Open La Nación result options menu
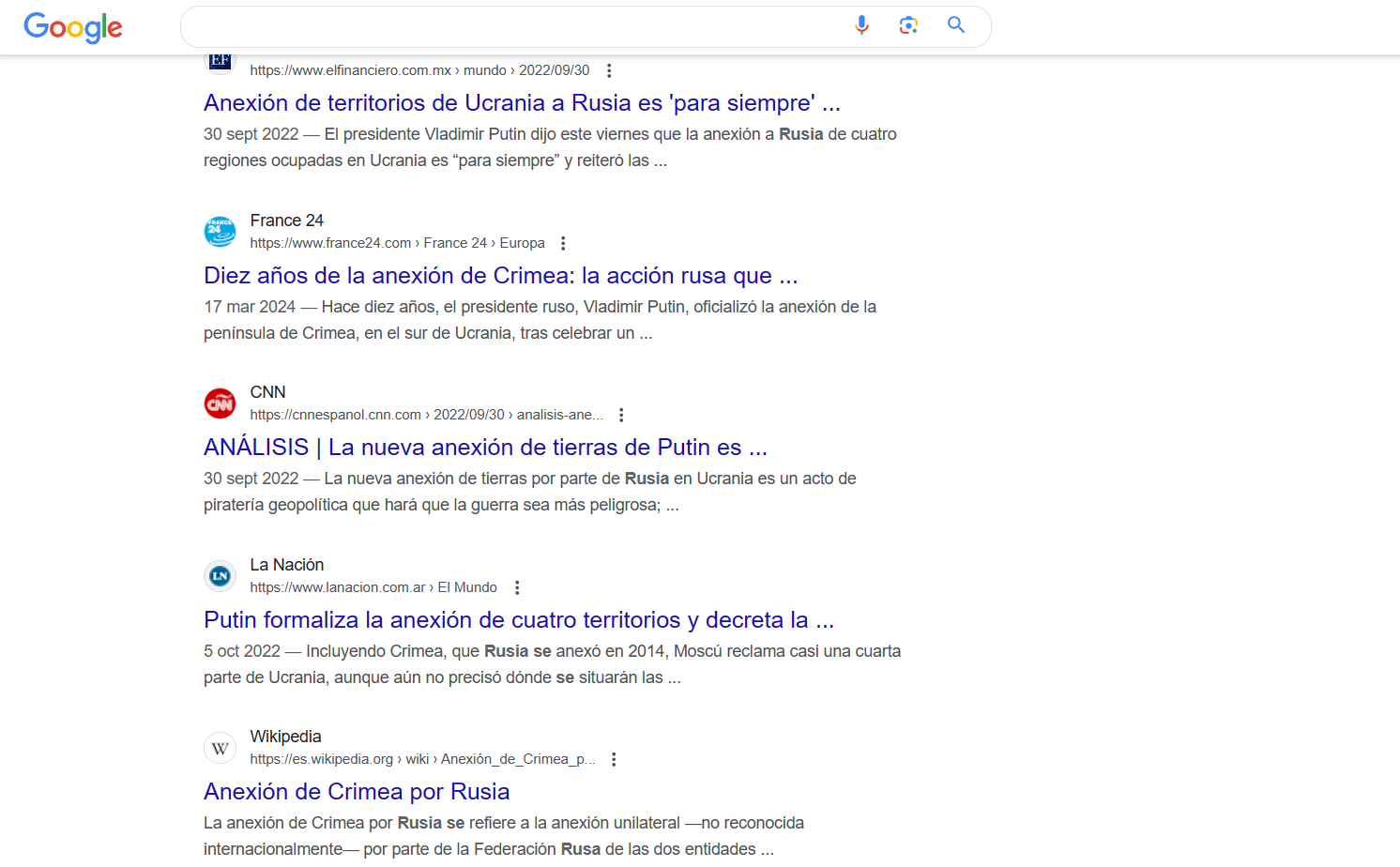 517,587
